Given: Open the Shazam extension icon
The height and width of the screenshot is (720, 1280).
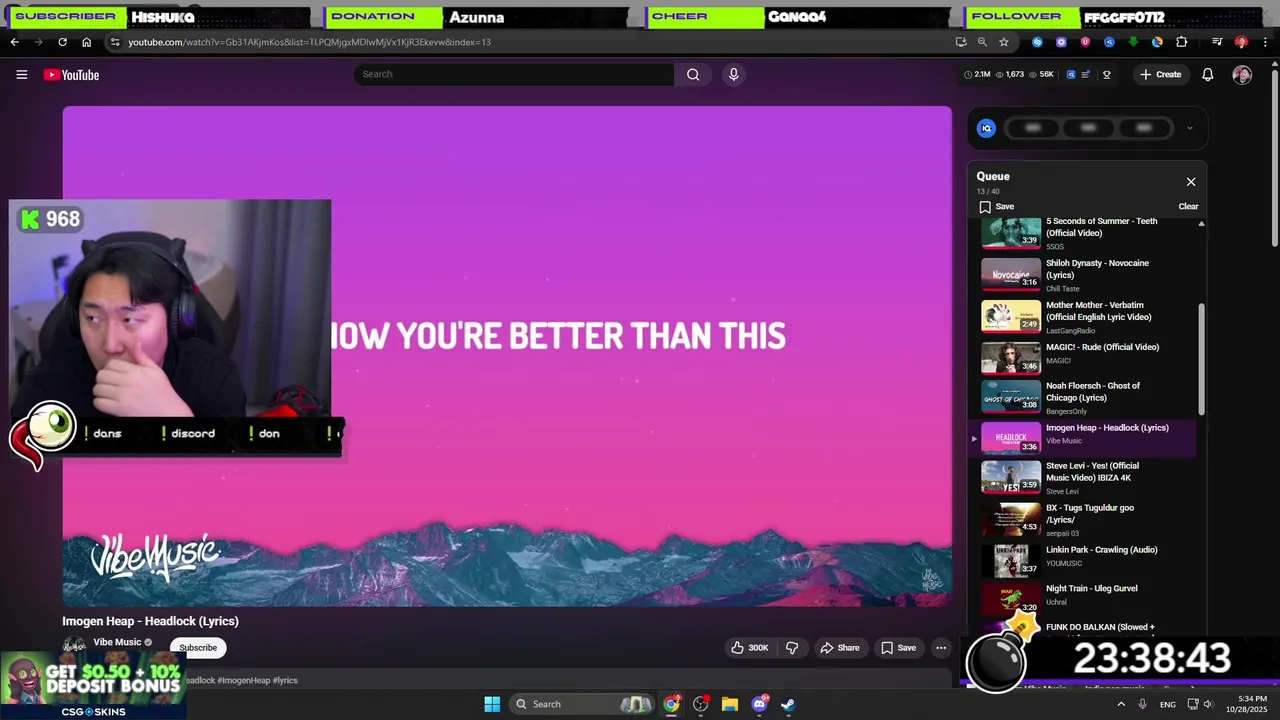Looking at the screenshot, I should 1037,42.
